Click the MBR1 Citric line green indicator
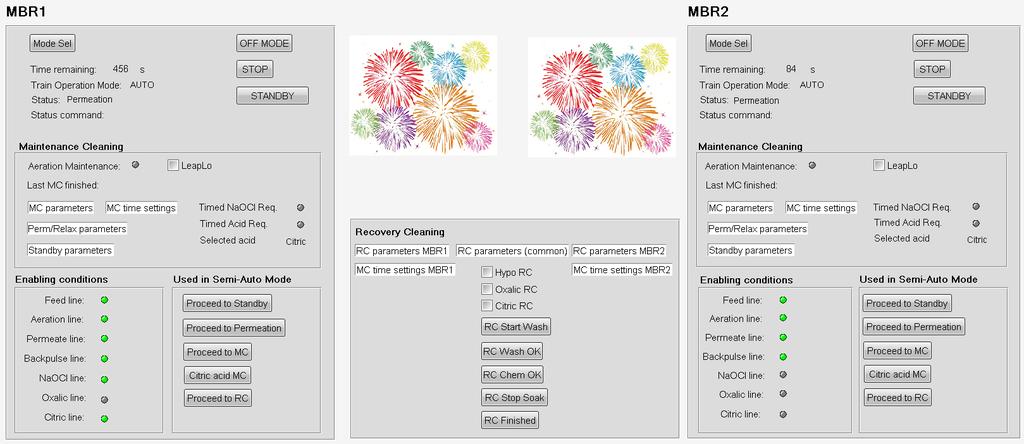This screenshot has width=1024, height=444. tap(104, 419)
